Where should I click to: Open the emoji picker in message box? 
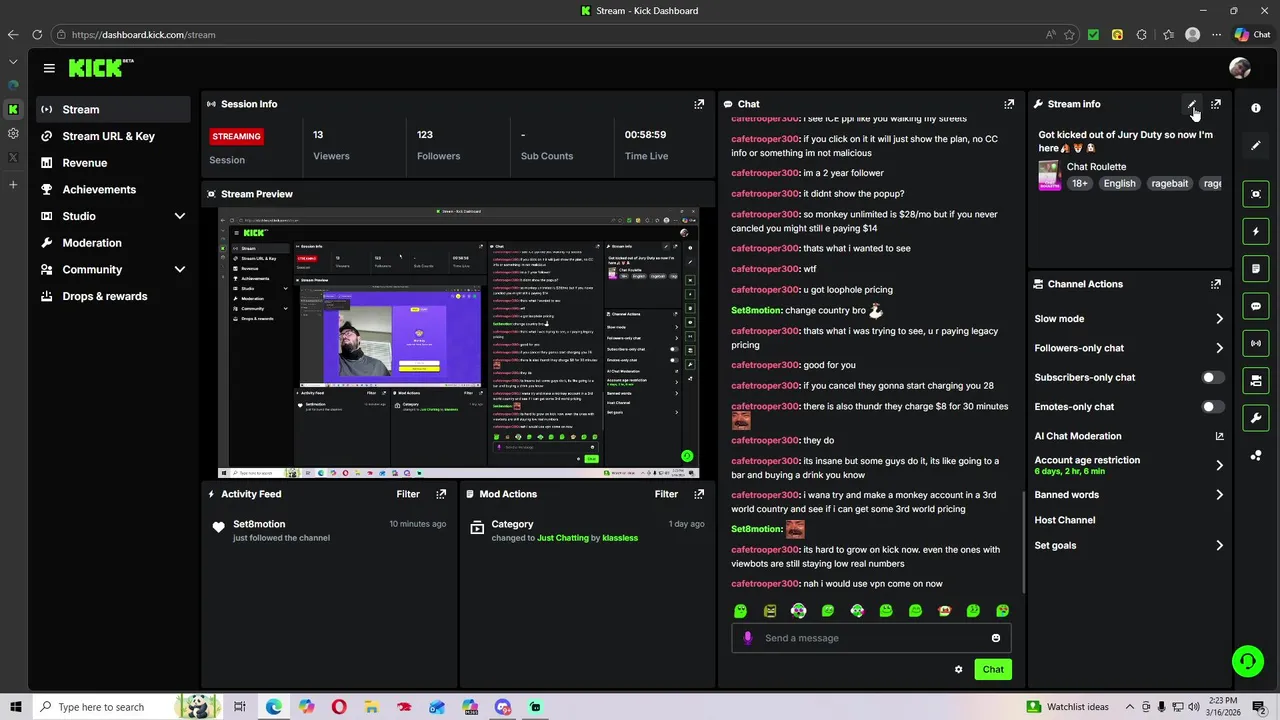(996, 638)
